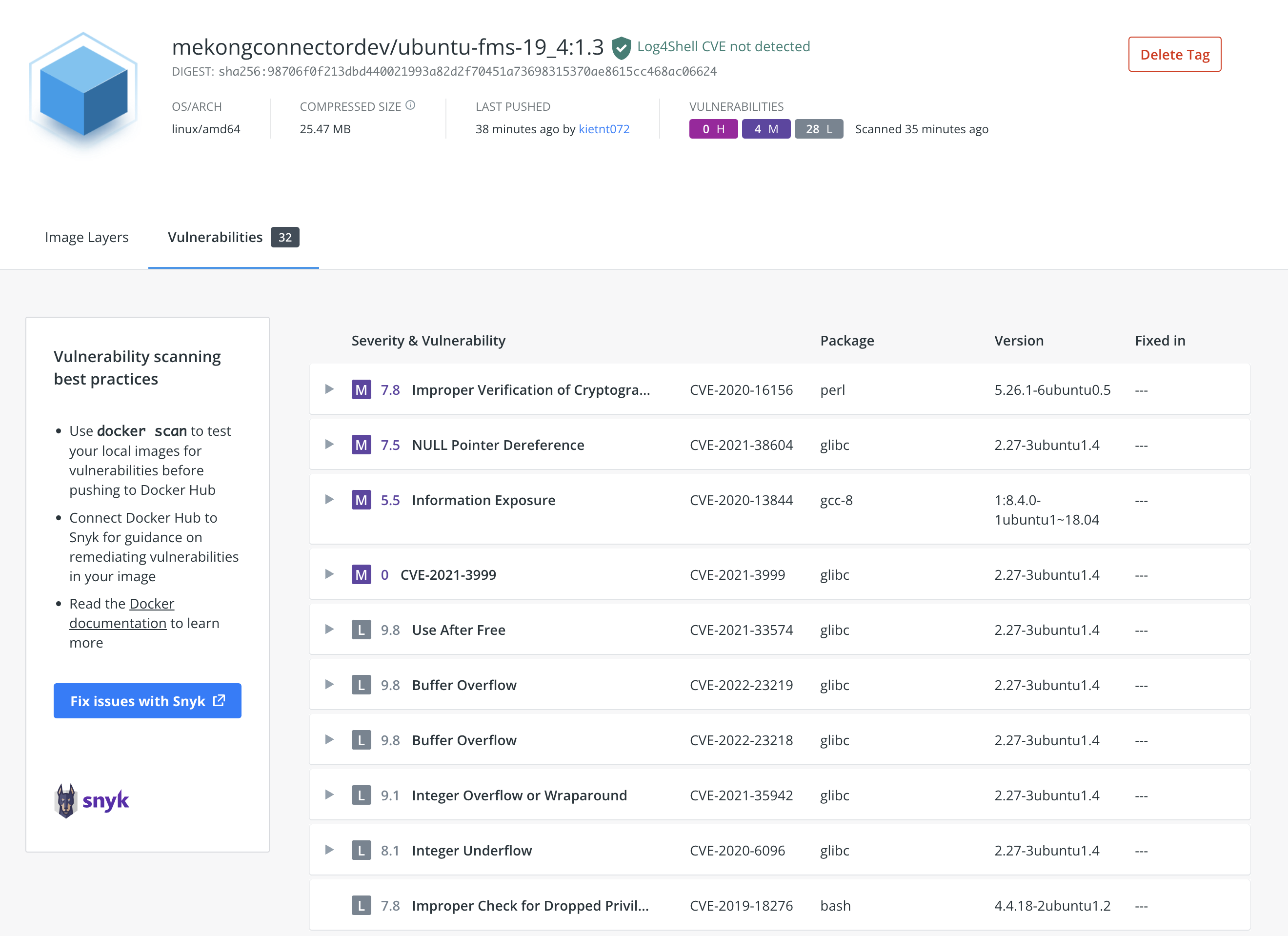
Task: Click the 28 L low vulnerabilities badge
Action: (819, 129)
